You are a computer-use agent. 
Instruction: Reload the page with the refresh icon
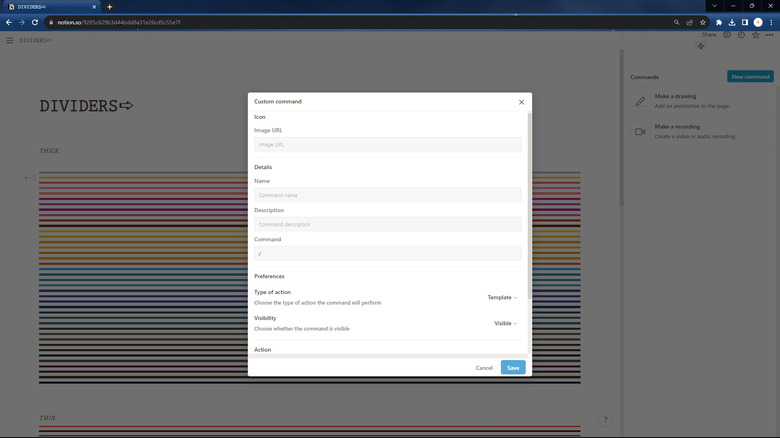click(x=35, y=22)
